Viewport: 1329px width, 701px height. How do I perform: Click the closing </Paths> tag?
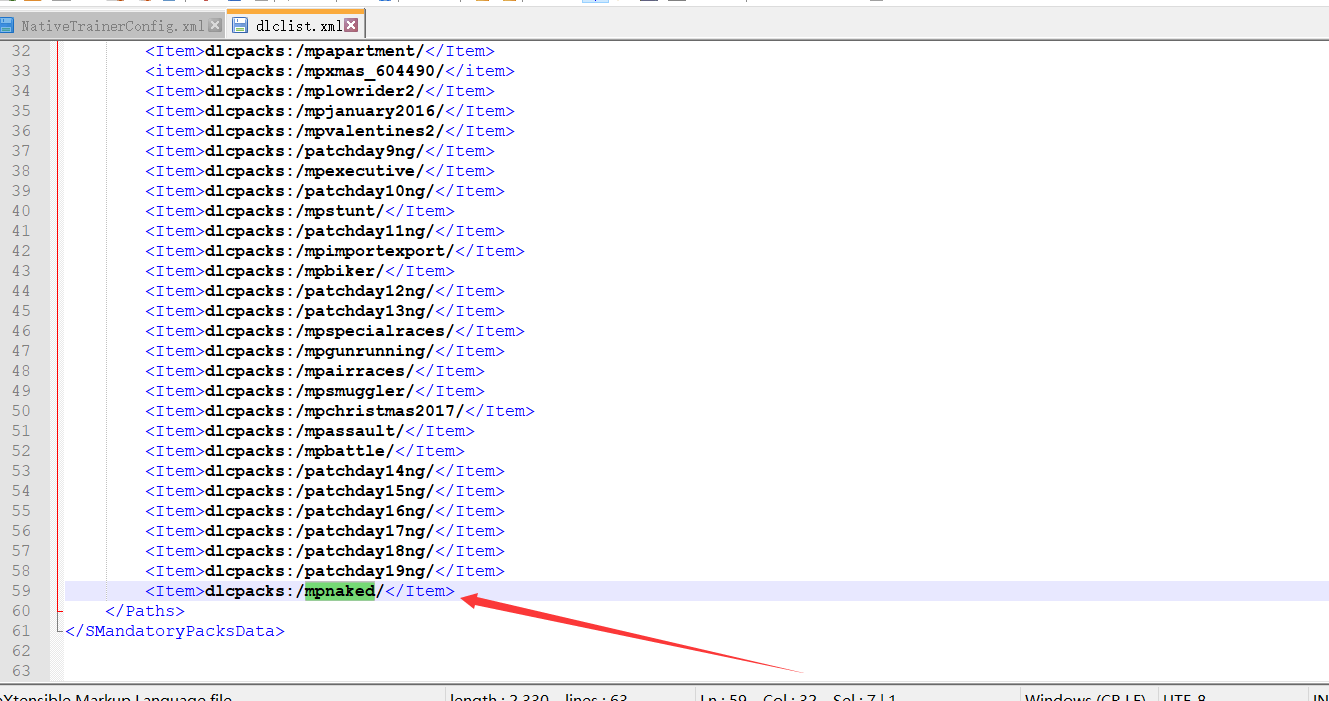[145, 611]
